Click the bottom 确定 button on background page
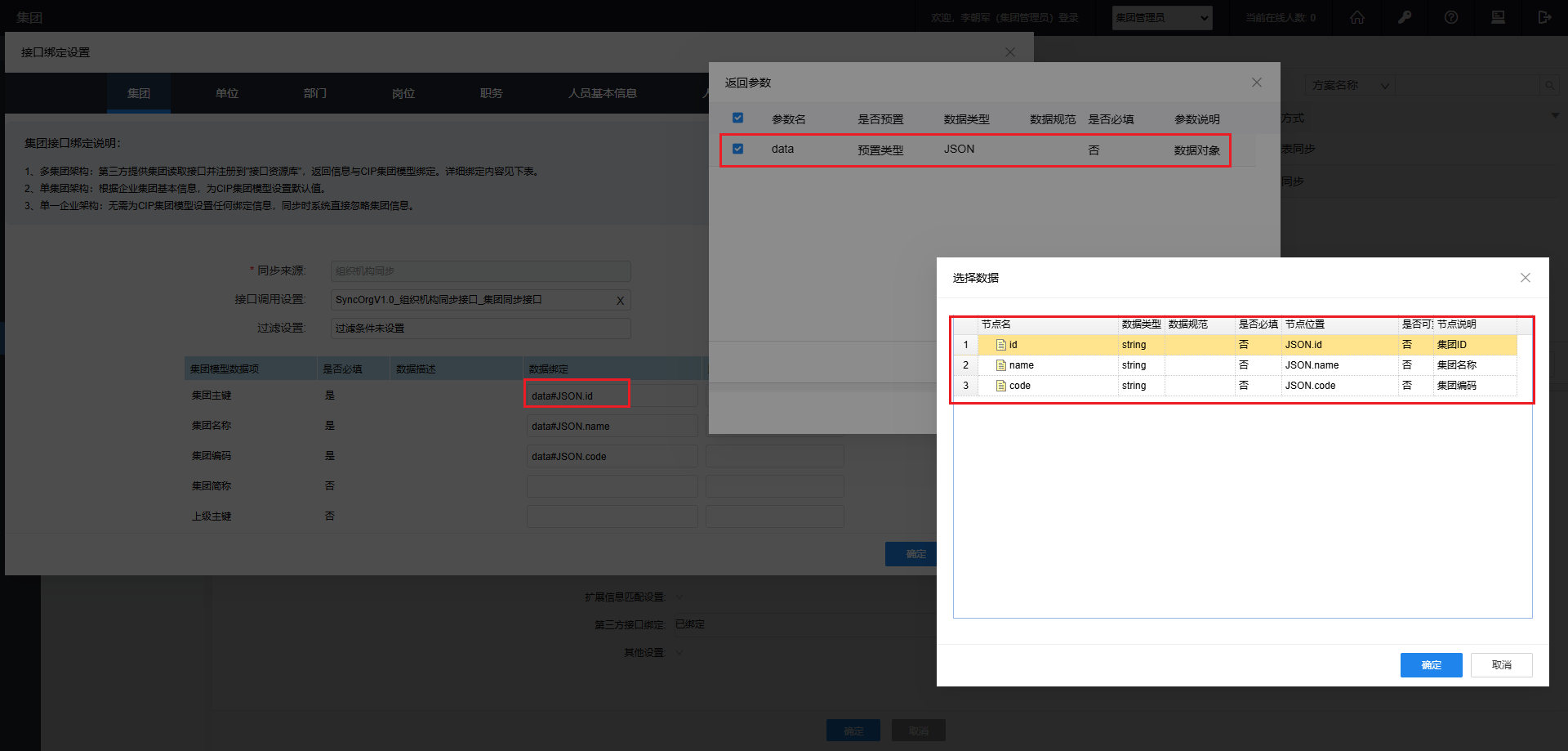 tap(853, 731)
